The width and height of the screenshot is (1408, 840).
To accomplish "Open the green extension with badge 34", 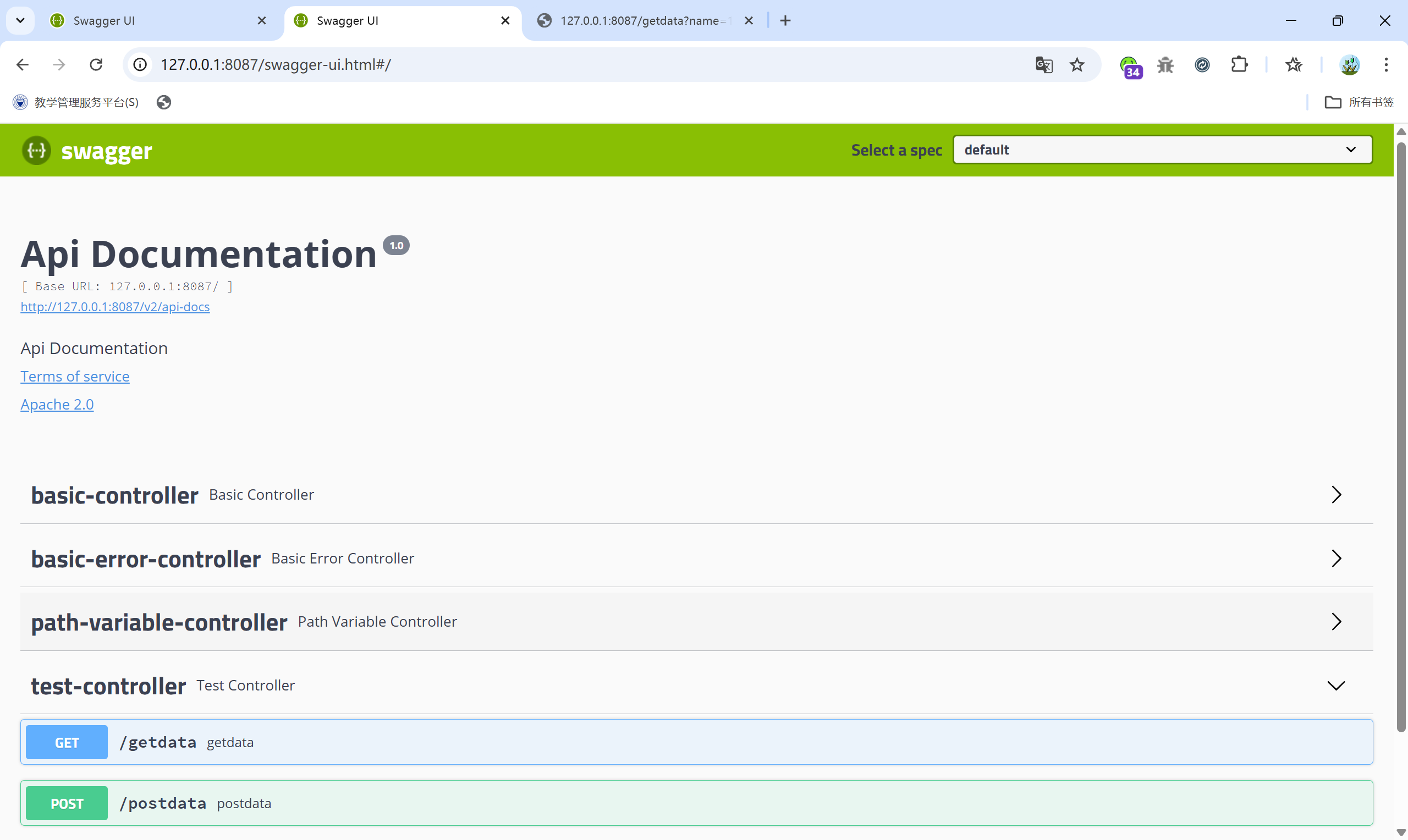I will pyautogui.click(x=1130, y=65).
